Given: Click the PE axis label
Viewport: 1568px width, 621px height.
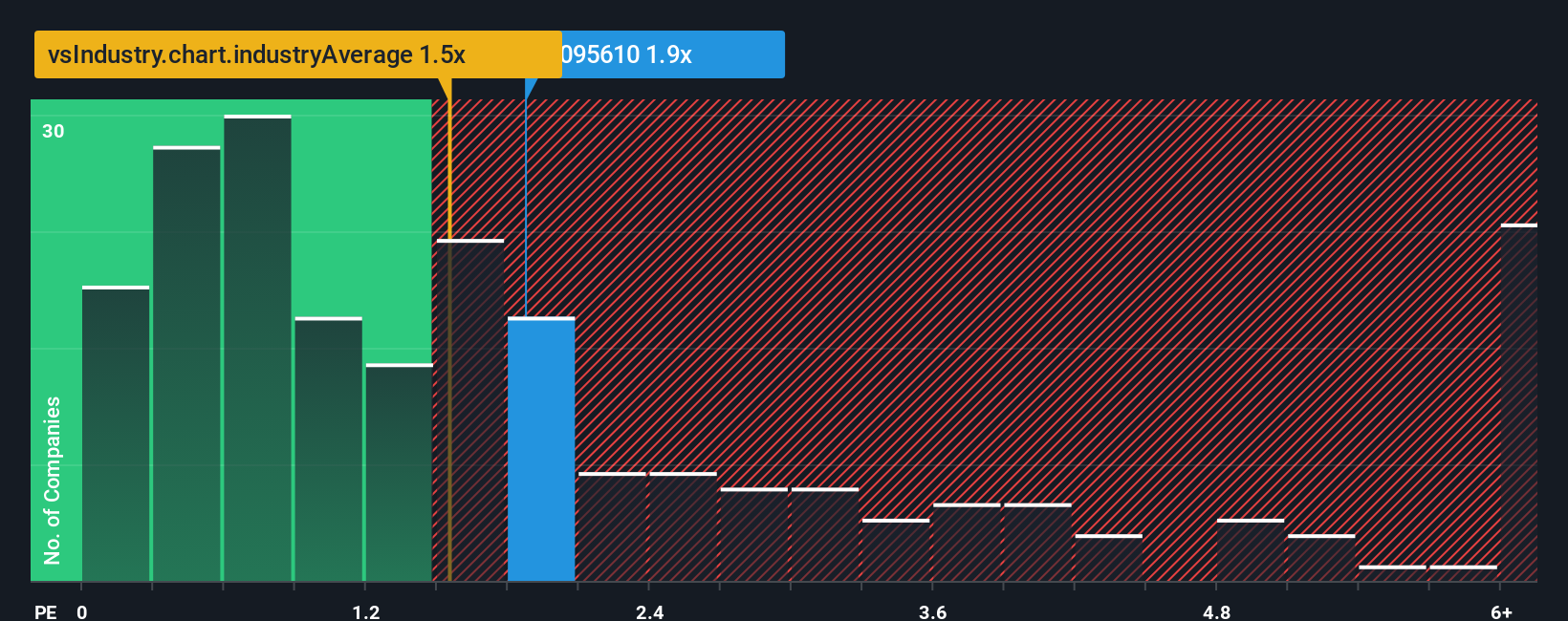Looking at the screenshot, I should coord(46,611).
